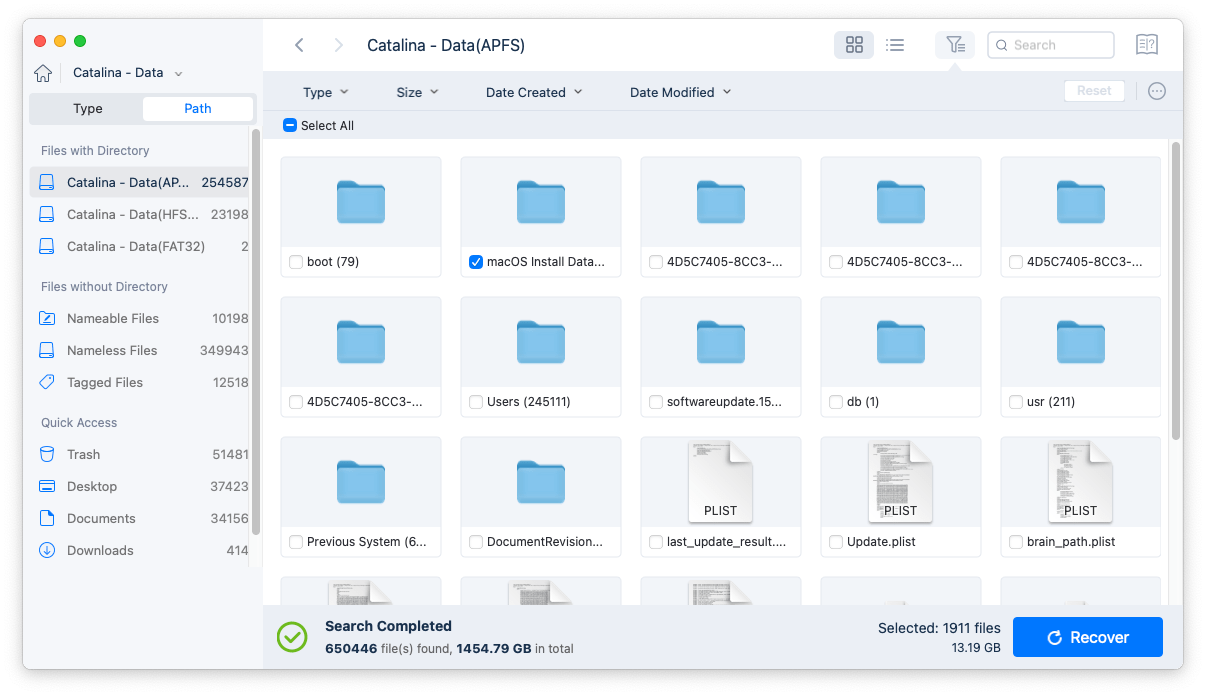Screen dimensions: 1206x696
Task: Open the Type filter dropdown
Action: tap(325, 91)
